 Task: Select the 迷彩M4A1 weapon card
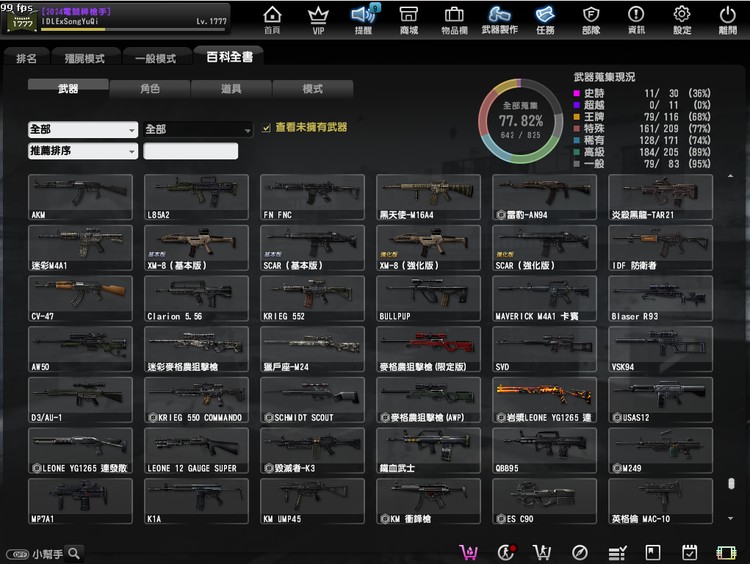[x=80, y=248]
